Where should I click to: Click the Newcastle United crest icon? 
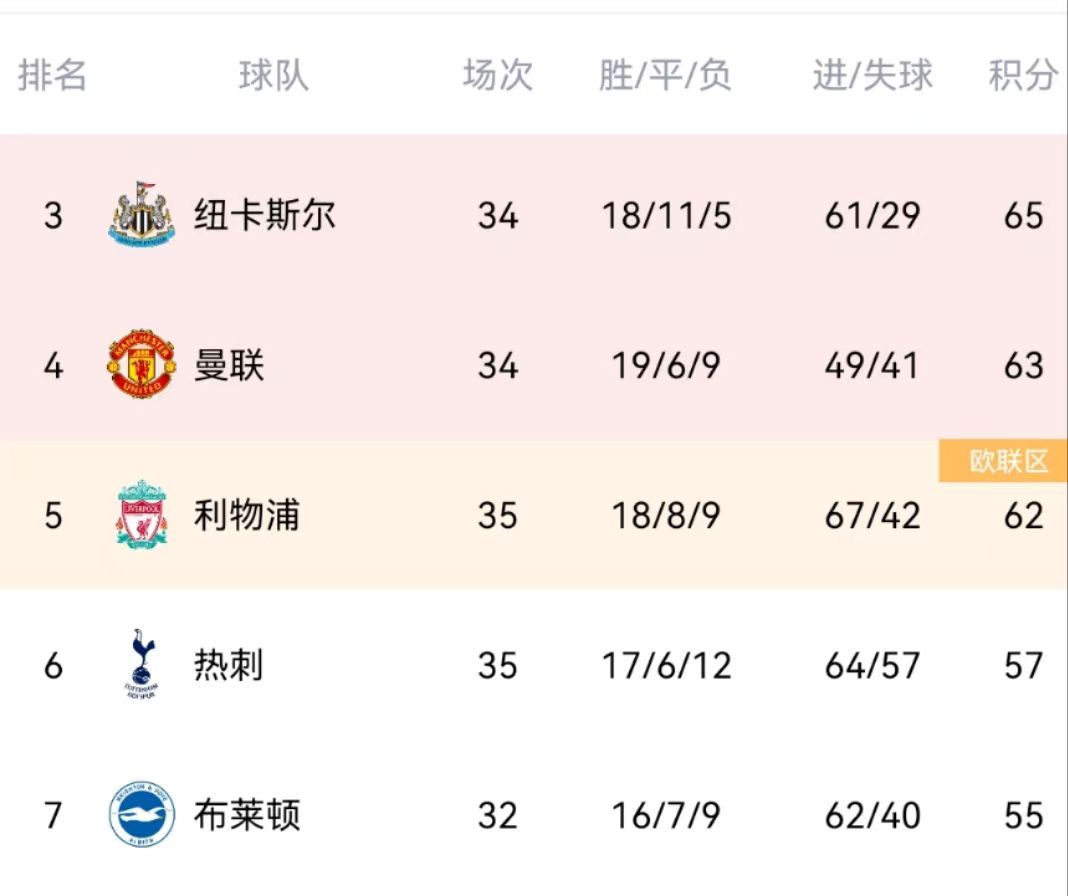[142, 215]
